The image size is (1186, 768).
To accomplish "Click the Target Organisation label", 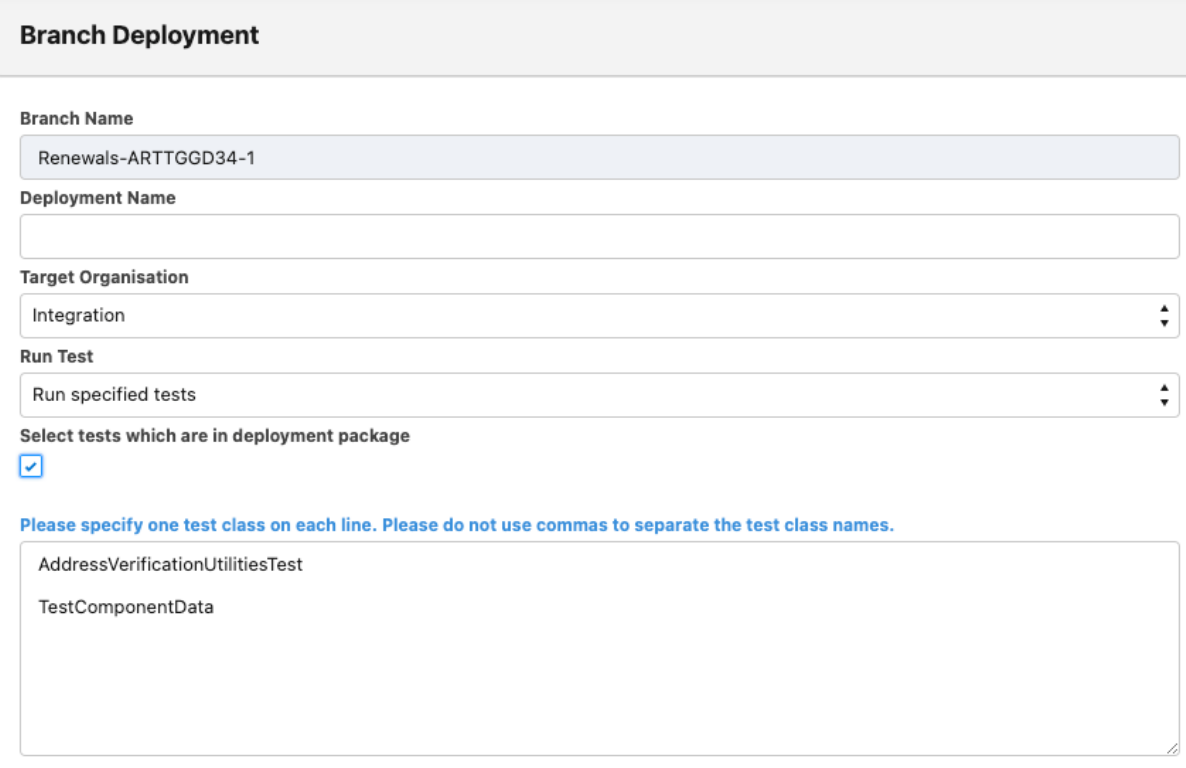I will click(104, 277).
